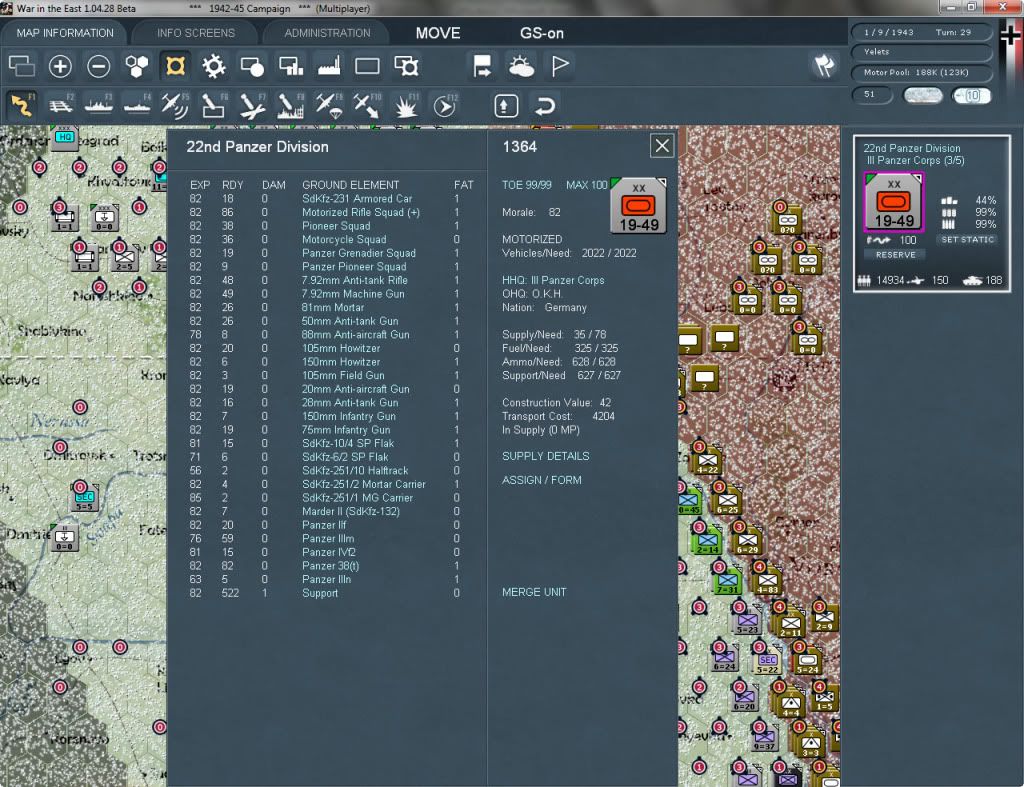Click the Panzer 38(t) ground element row

click(325, 566)
